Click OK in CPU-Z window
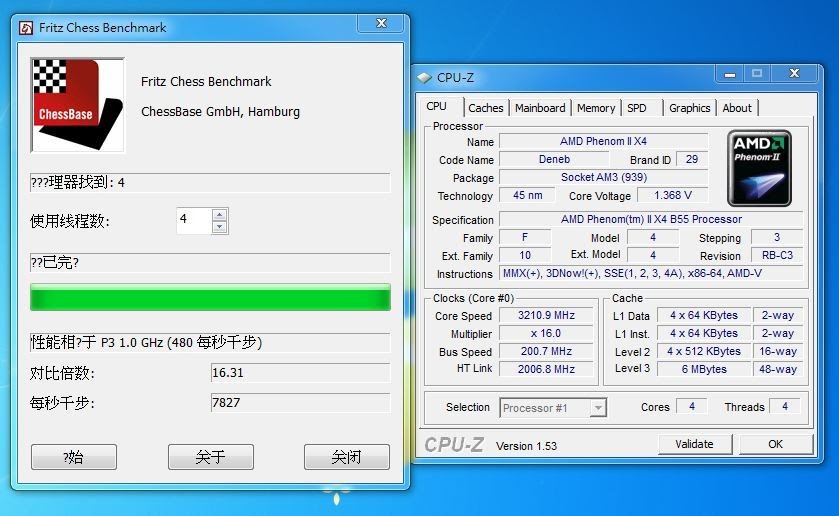 point(776,444)
